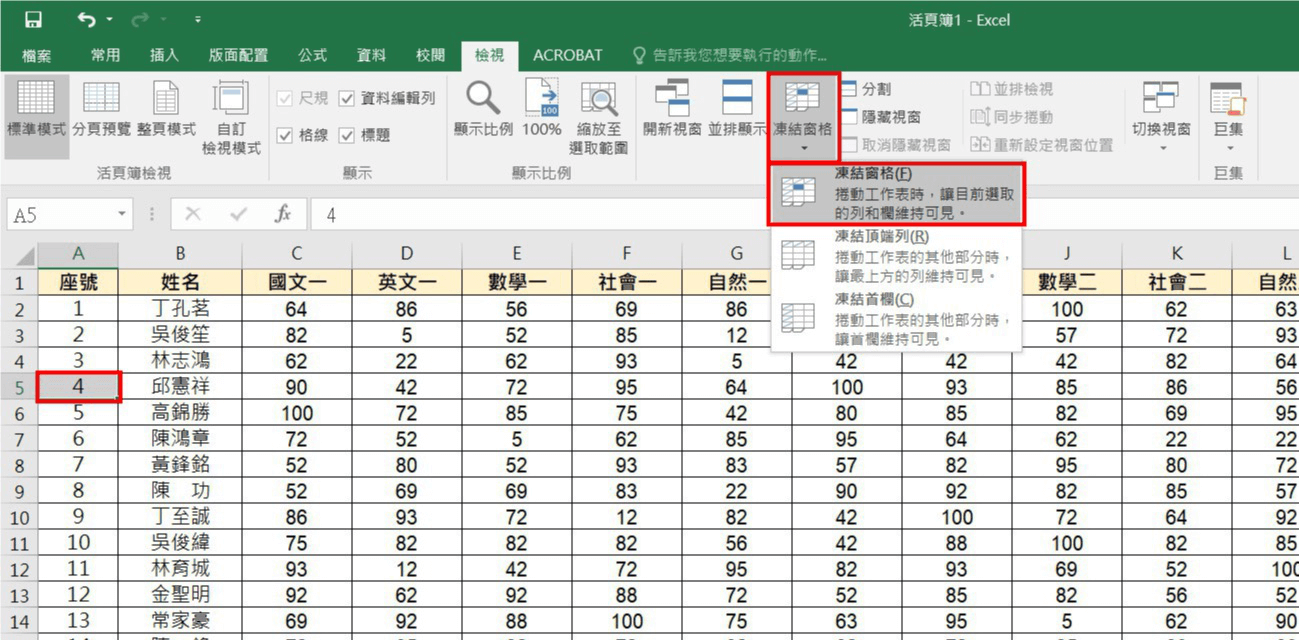1299x640 pixels.
Task: Click the 隱藏視窗 button
Action: coord(881,117)
